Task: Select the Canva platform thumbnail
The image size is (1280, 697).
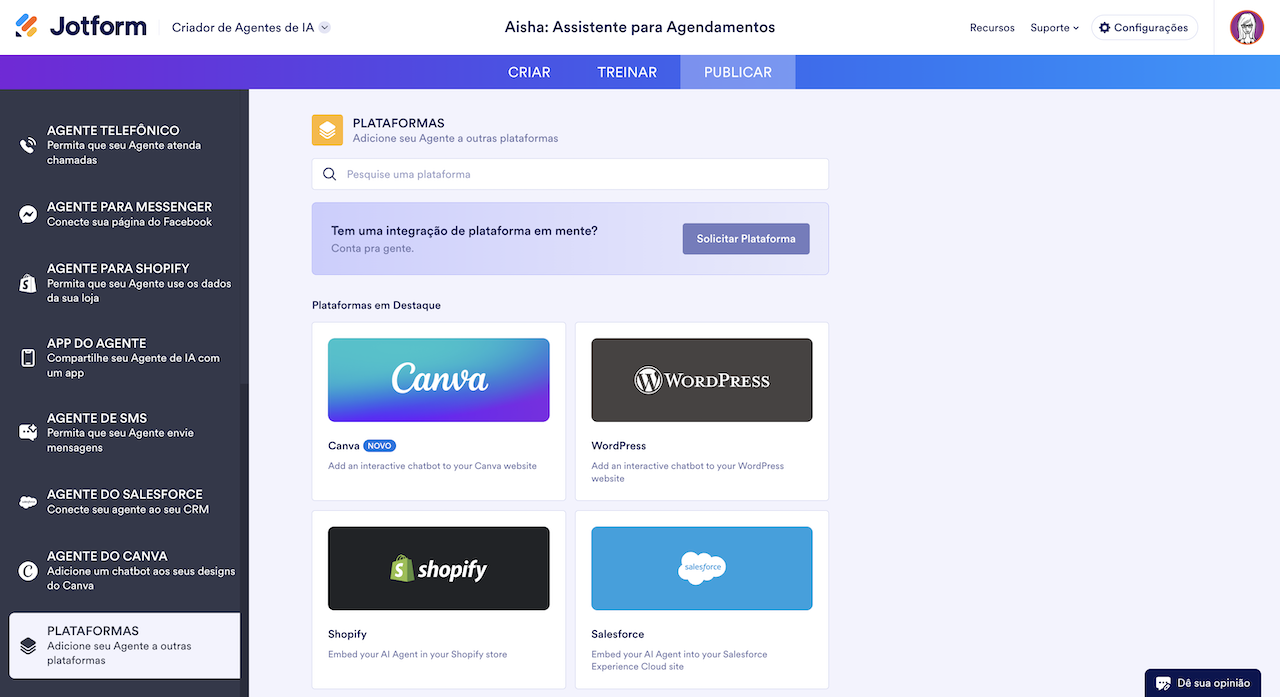Action: pos(438,380)
